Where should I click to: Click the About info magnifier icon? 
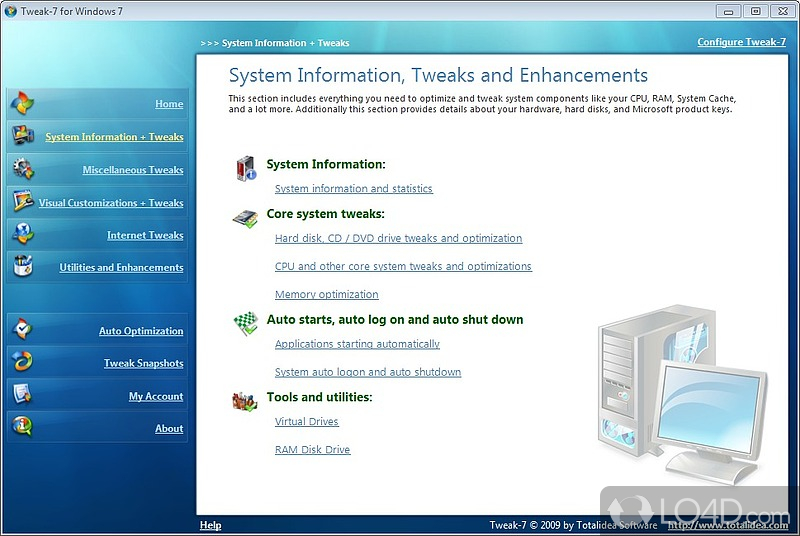tap(22, 426)
